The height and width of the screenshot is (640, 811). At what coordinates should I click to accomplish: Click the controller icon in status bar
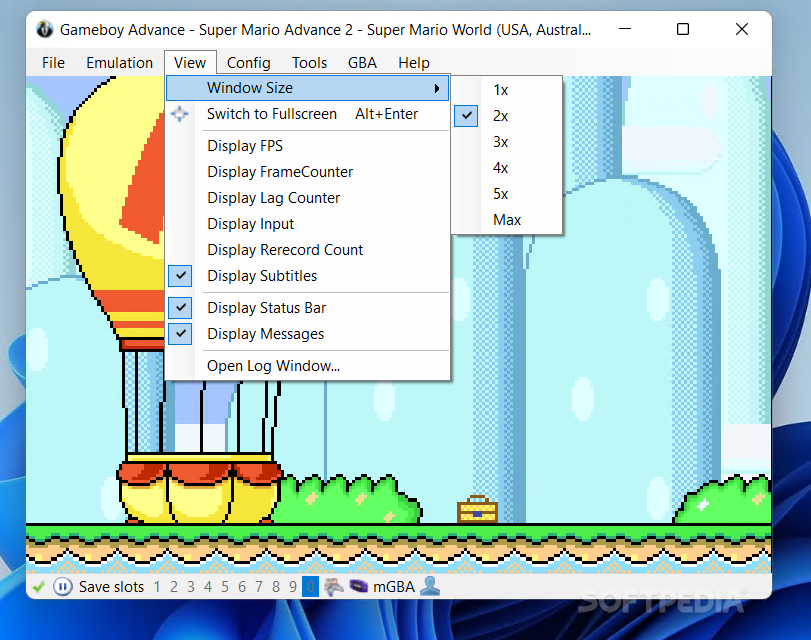(334, 587)
